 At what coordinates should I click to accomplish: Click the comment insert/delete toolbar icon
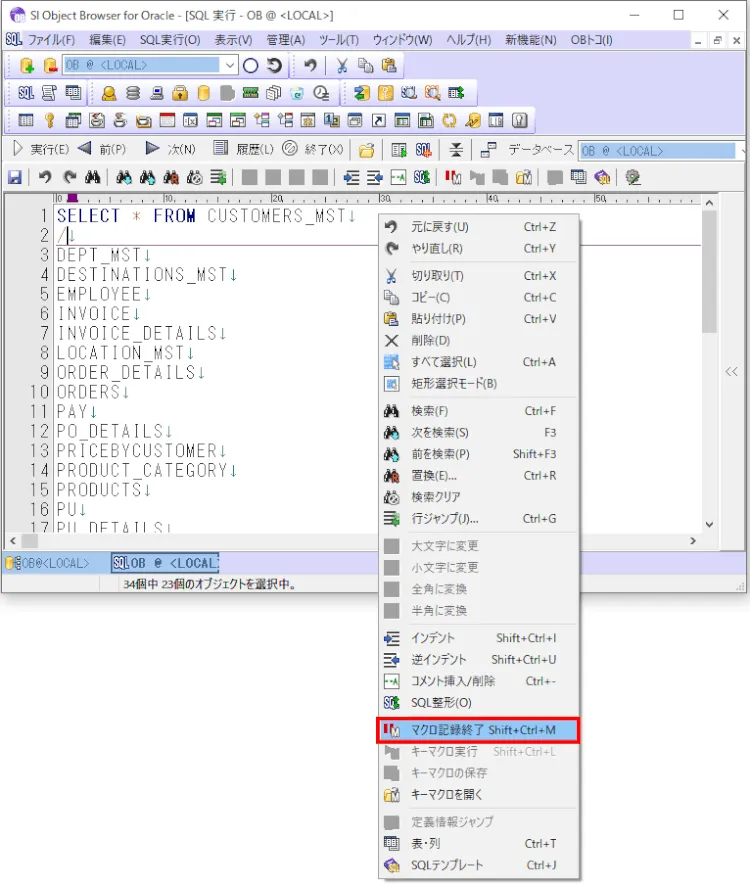click(398, 177)
